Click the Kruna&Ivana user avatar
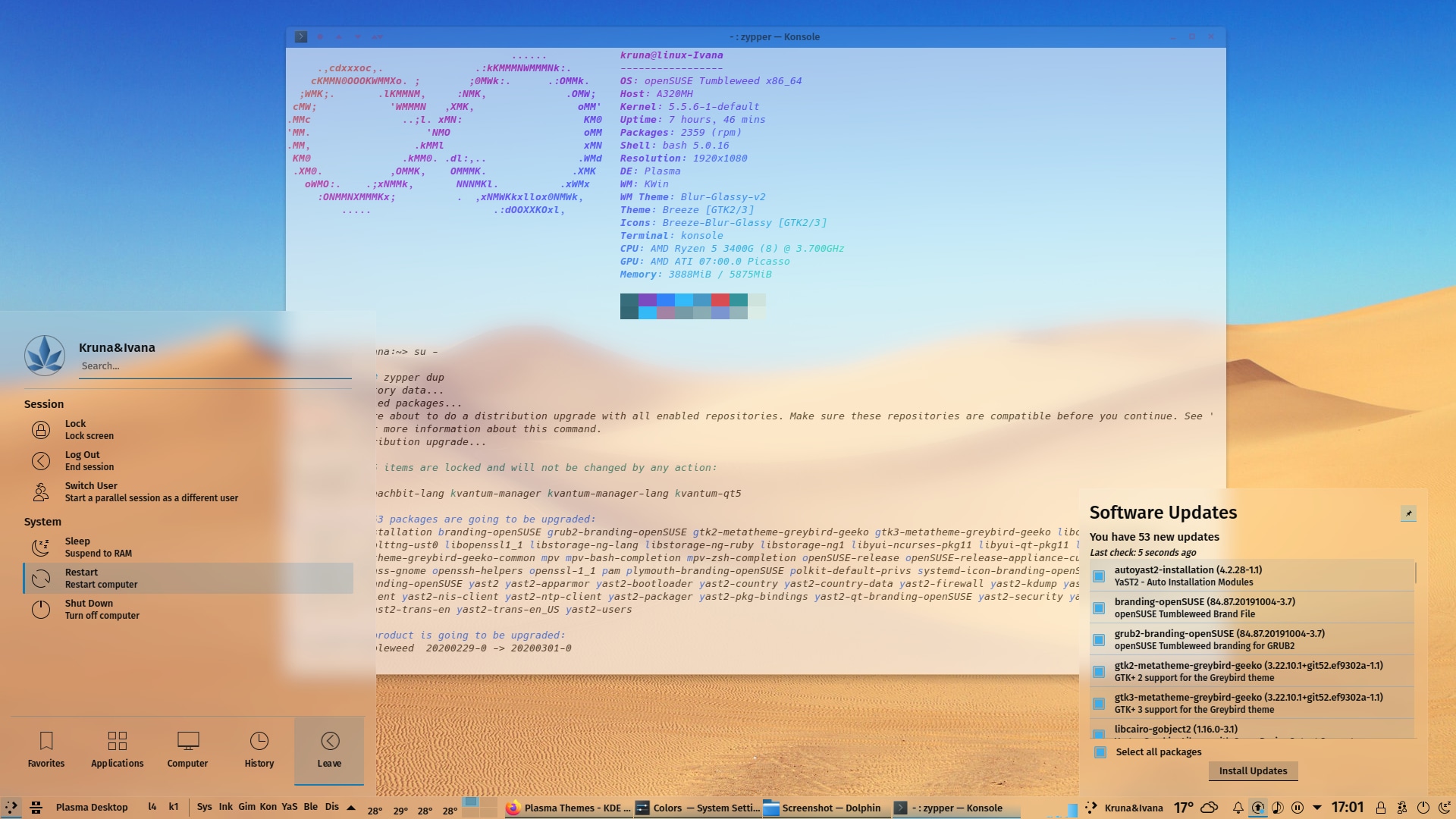Image resolution: width=1456 pixels, height=819 pixels. 45,356
